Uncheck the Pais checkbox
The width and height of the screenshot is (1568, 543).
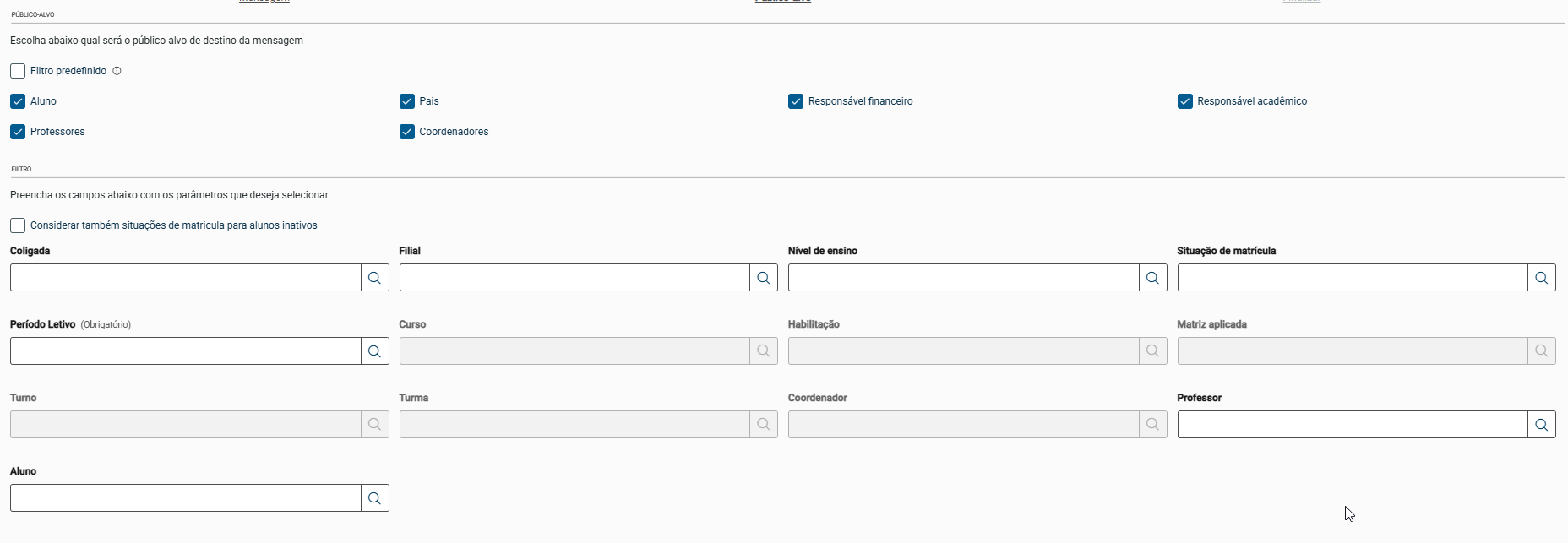(x=407, y=101)
